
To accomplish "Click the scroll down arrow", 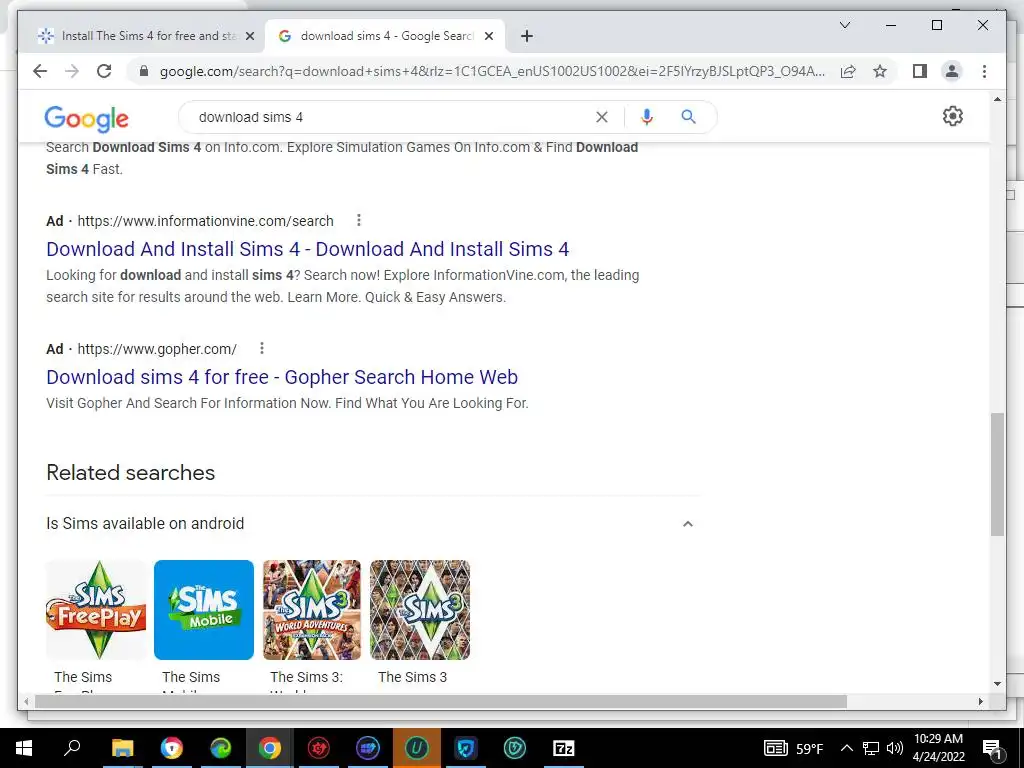I will pos(997,684).
